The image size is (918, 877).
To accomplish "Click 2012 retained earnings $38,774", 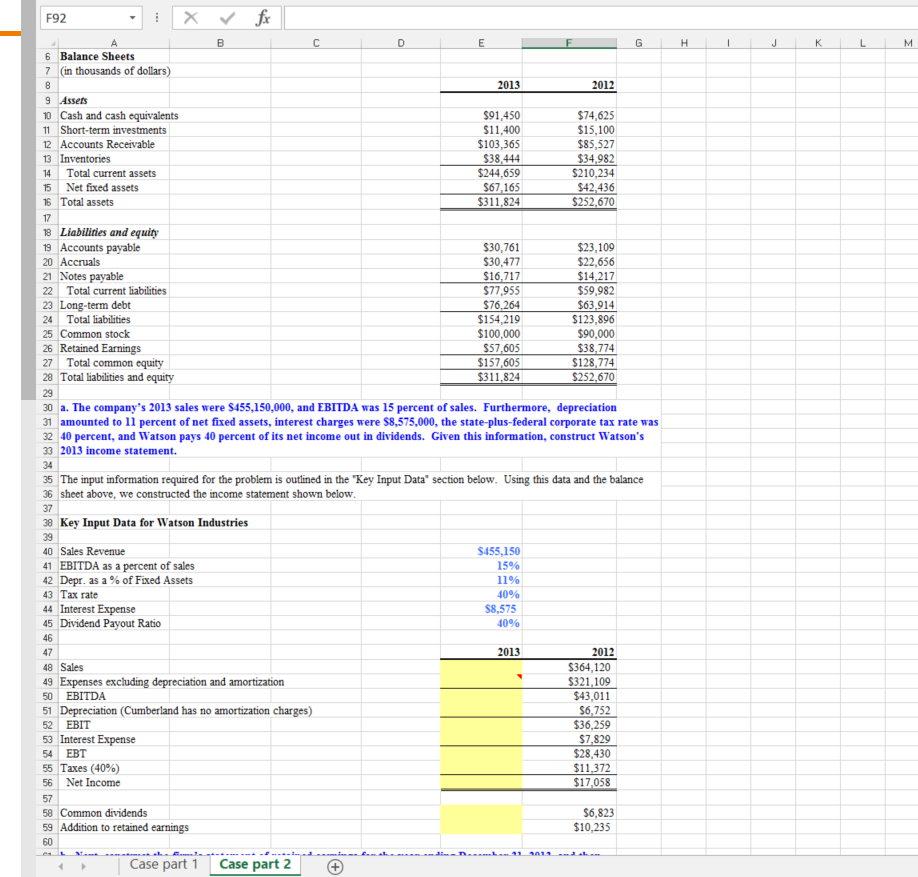I will pos(595,348).
